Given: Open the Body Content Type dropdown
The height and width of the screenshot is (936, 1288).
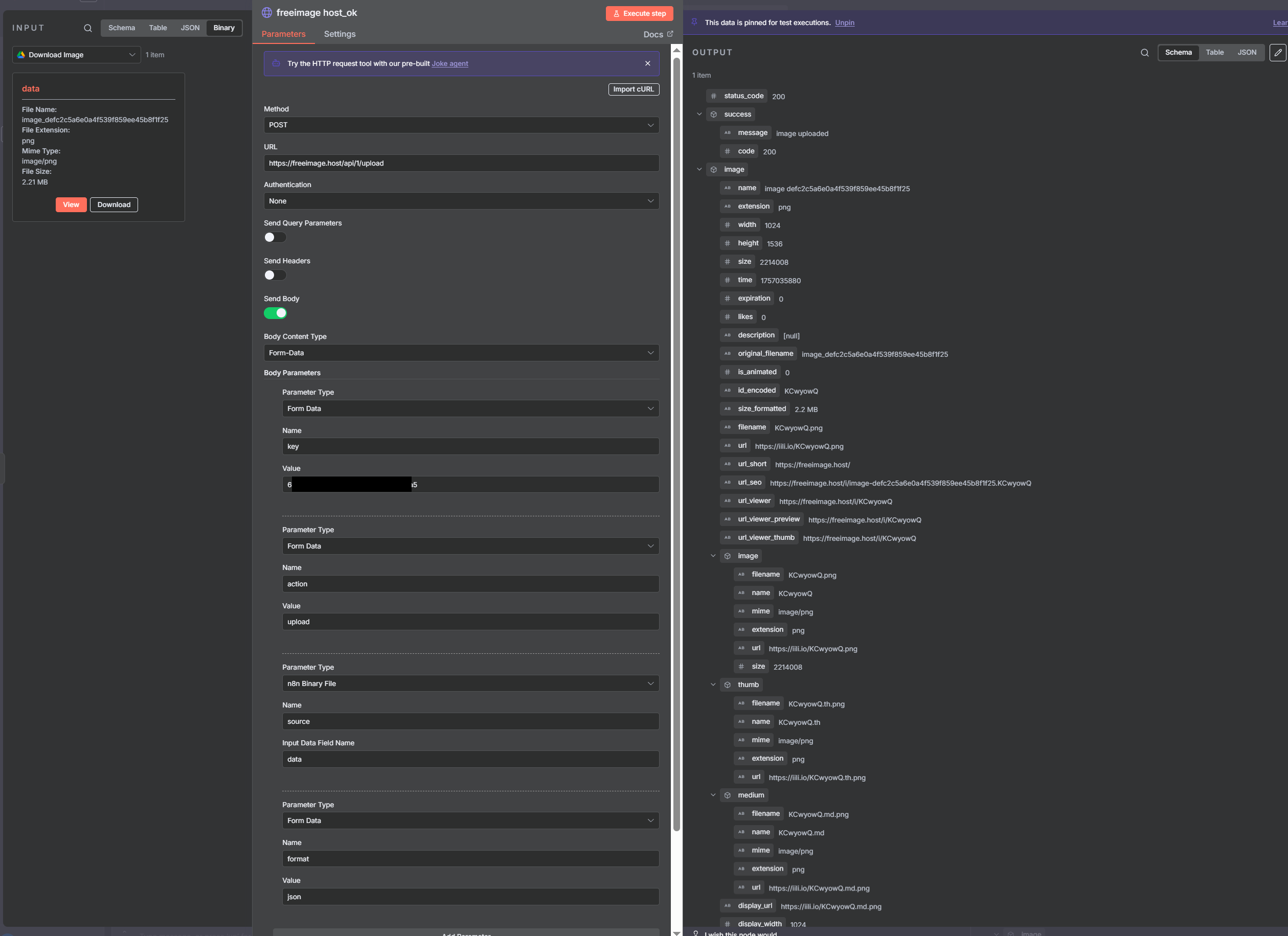Looking at the screenshot, I should 461,353.
